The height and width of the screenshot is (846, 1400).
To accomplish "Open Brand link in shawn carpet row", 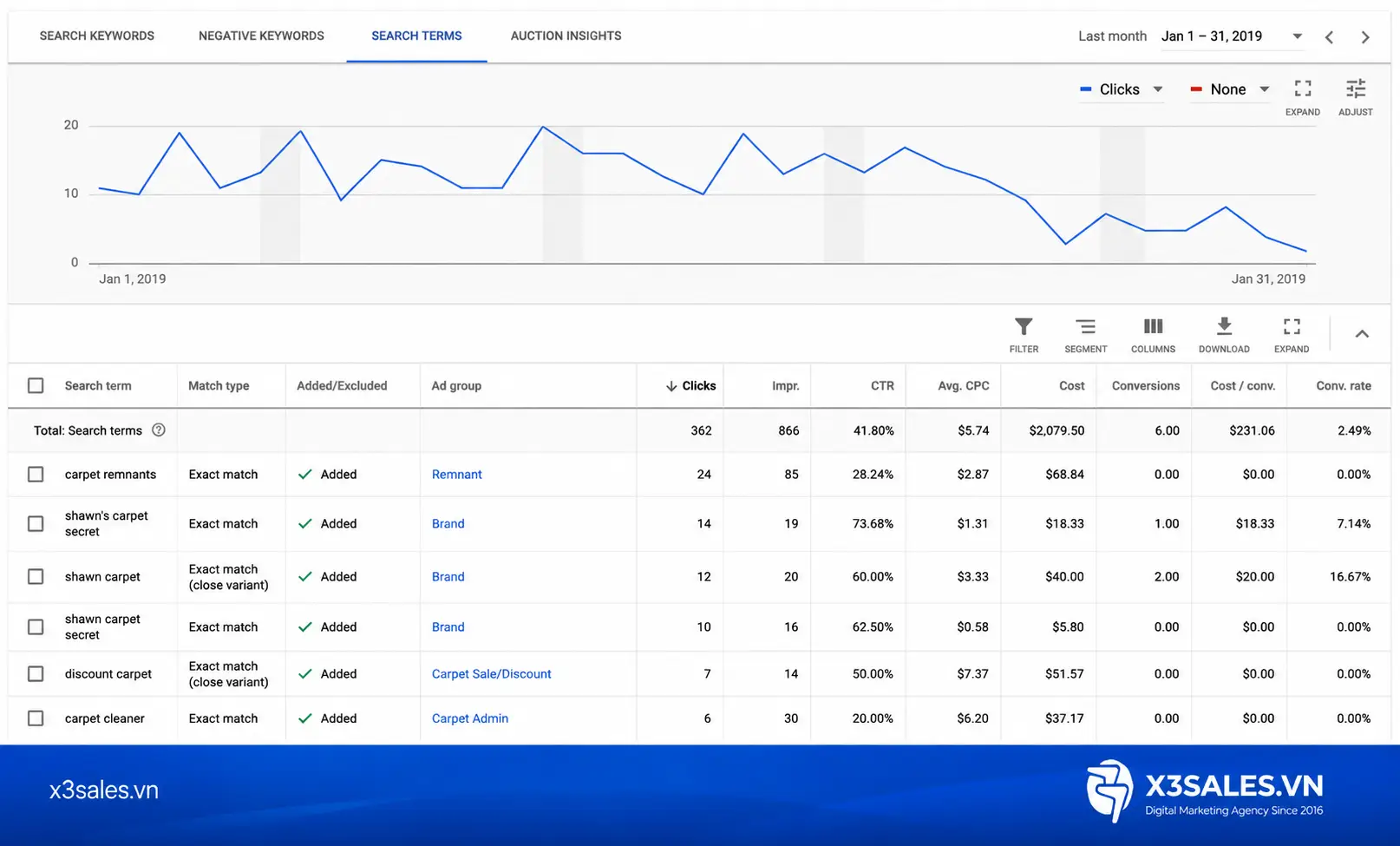I will 448,576.
